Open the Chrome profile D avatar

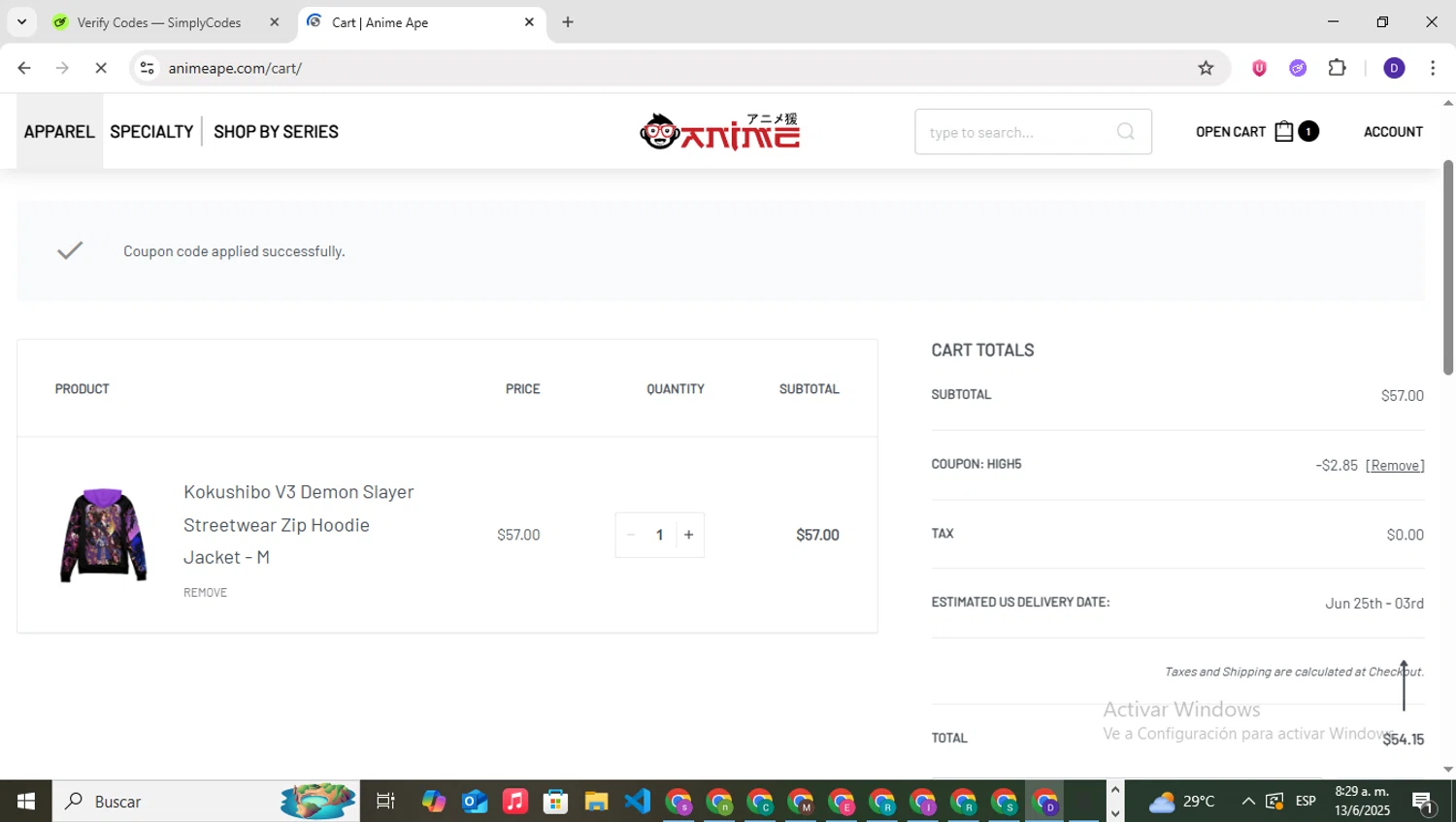tap(1394, 68)
